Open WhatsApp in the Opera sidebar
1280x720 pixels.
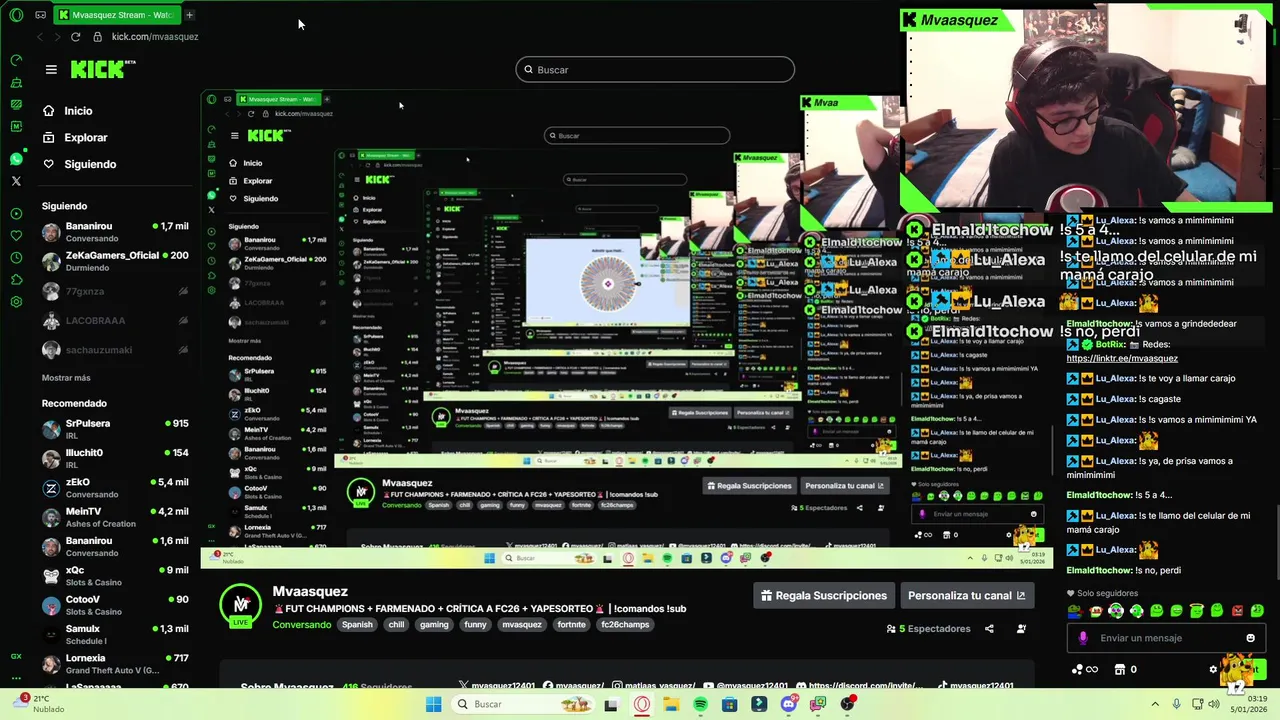tap(16, 159)
